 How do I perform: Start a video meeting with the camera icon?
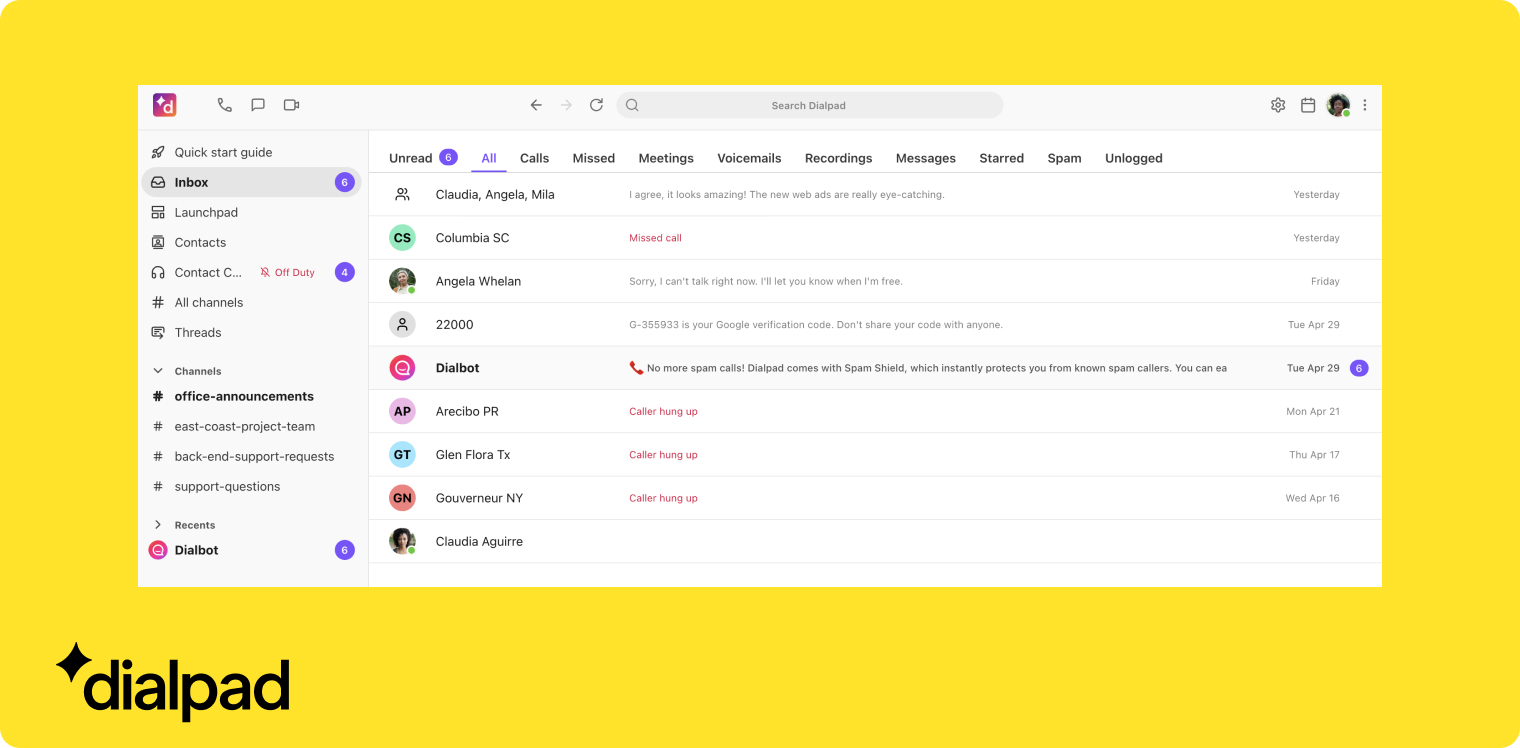[291, 105]
